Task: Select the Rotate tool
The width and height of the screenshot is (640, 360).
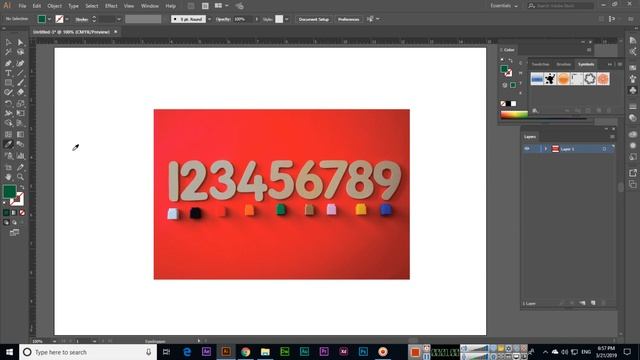Action: (x=8, y=103)
